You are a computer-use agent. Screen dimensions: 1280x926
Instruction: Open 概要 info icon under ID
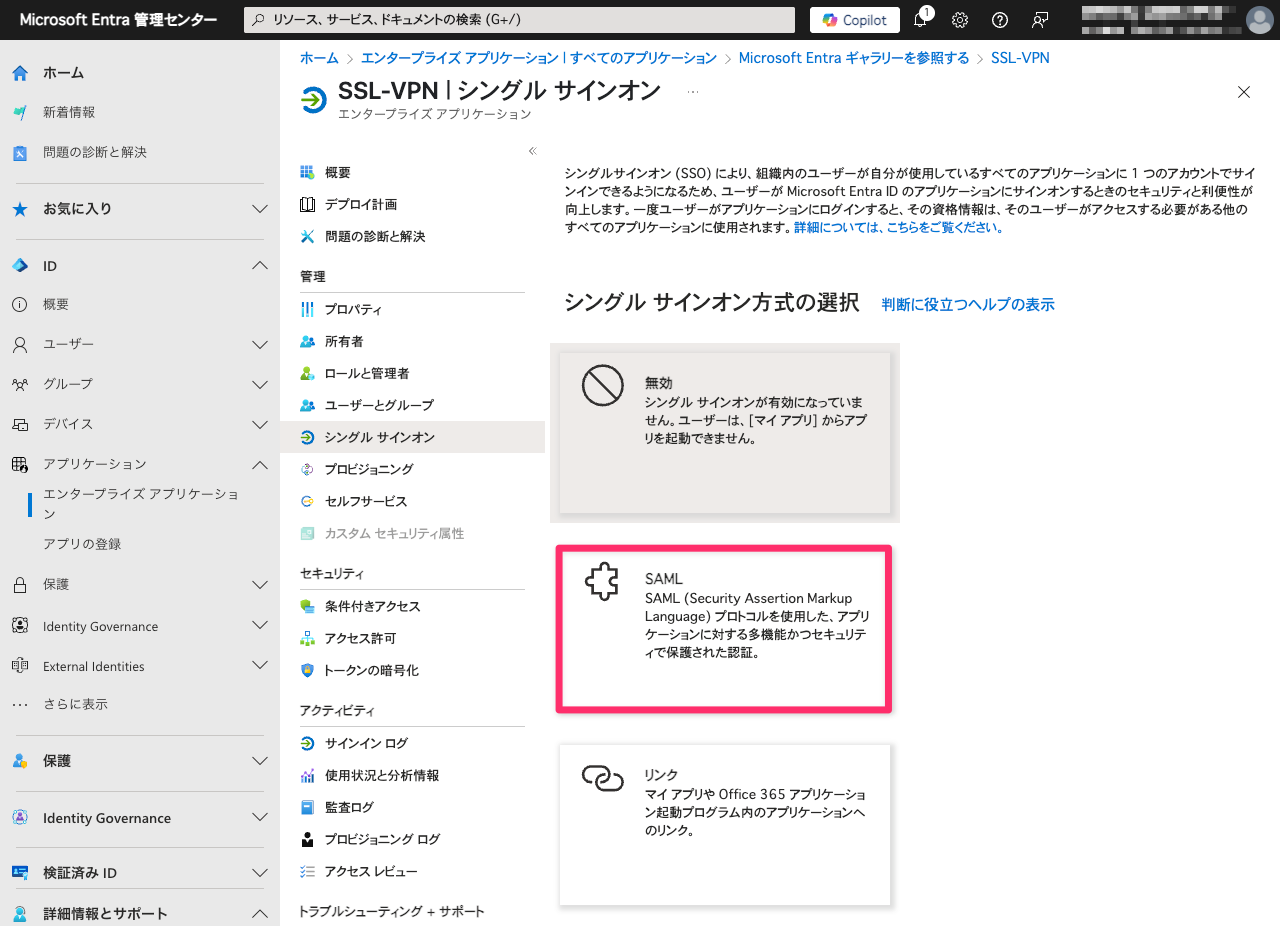coord(20,304)
